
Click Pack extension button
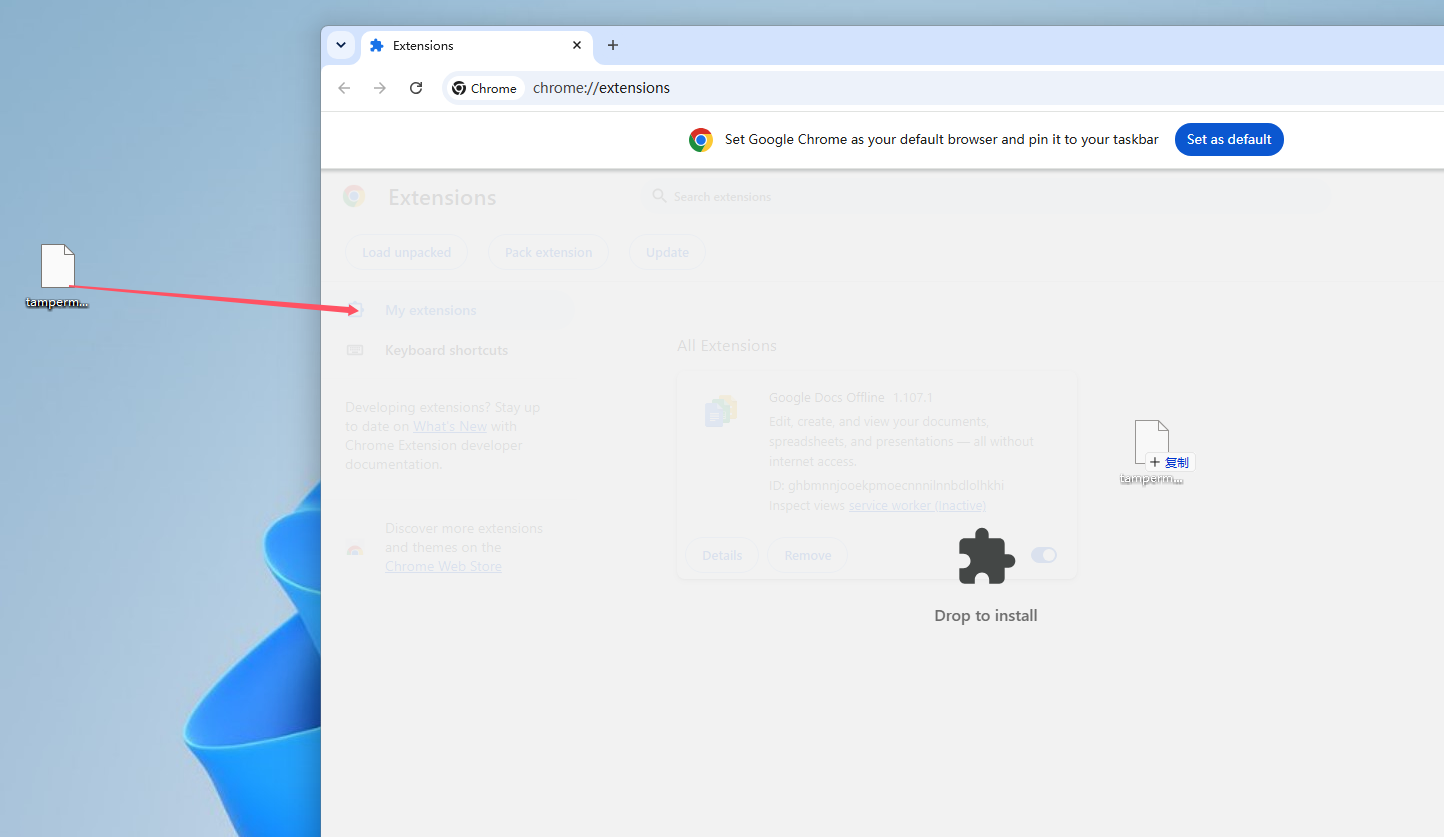tap(548, 252)
